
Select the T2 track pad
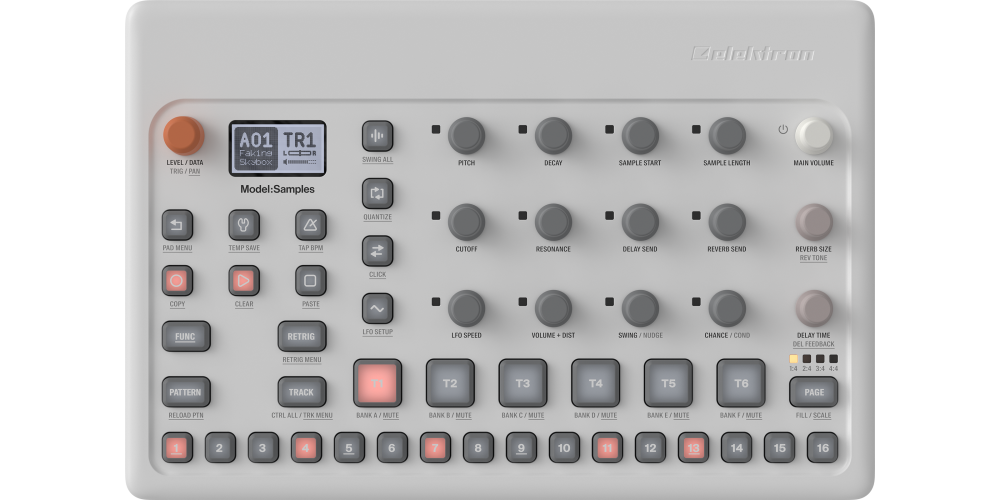[450, 383]
